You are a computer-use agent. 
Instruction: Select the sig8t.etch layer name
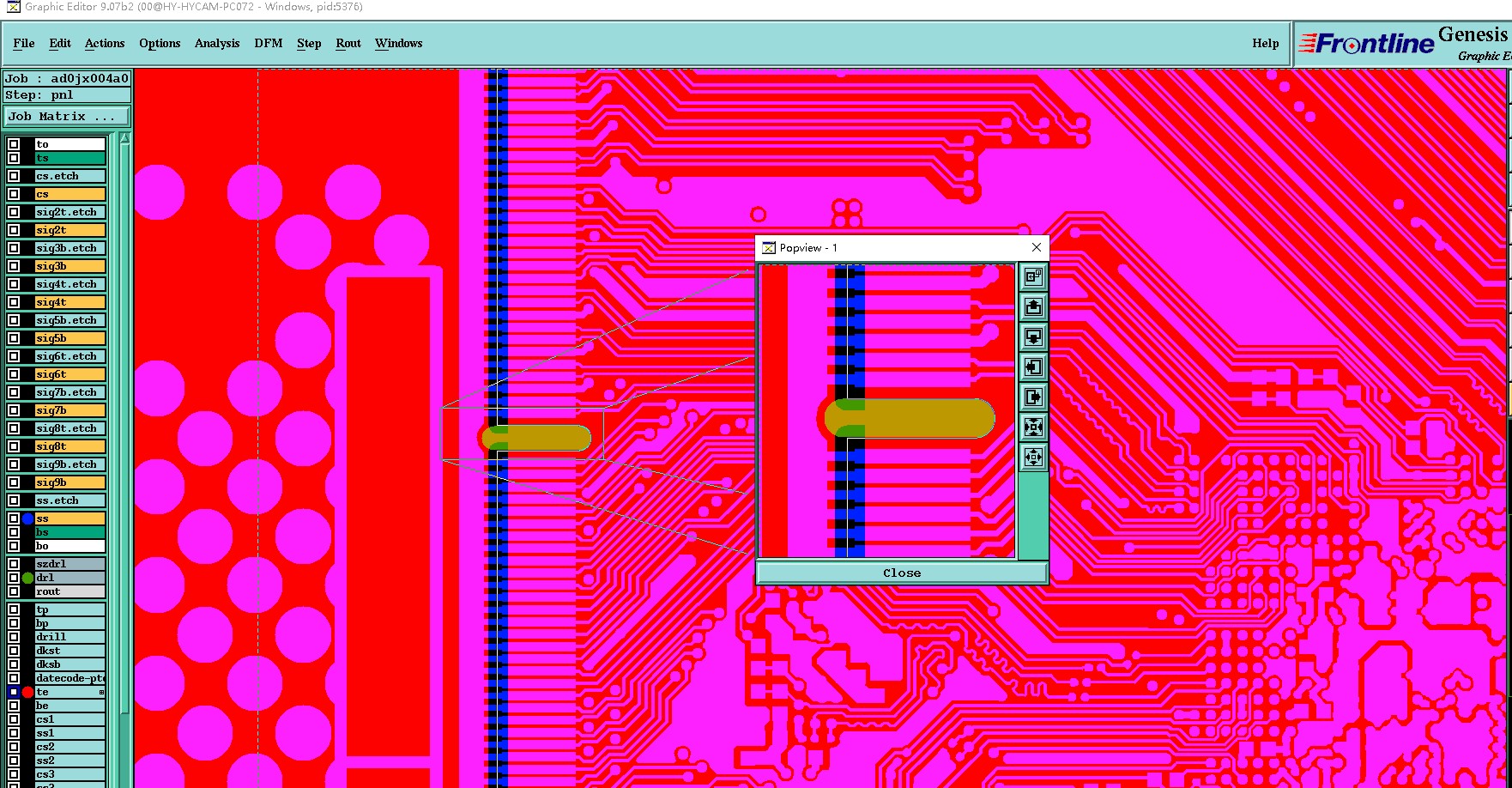click(70, 428)
